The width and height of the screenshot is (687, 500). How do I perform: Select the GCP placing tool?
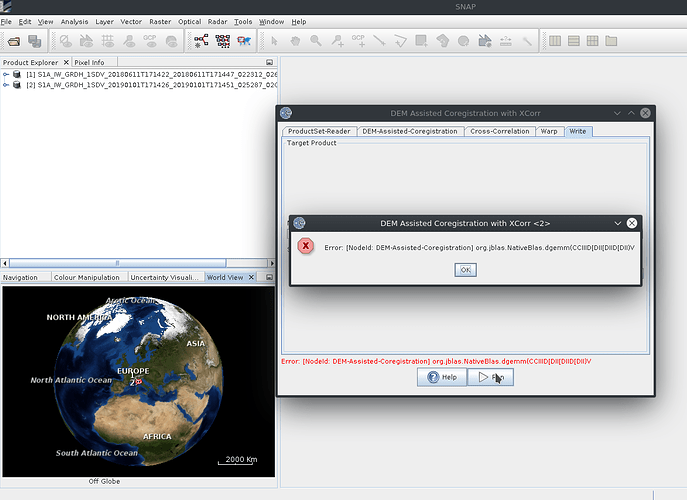point(358,41)
